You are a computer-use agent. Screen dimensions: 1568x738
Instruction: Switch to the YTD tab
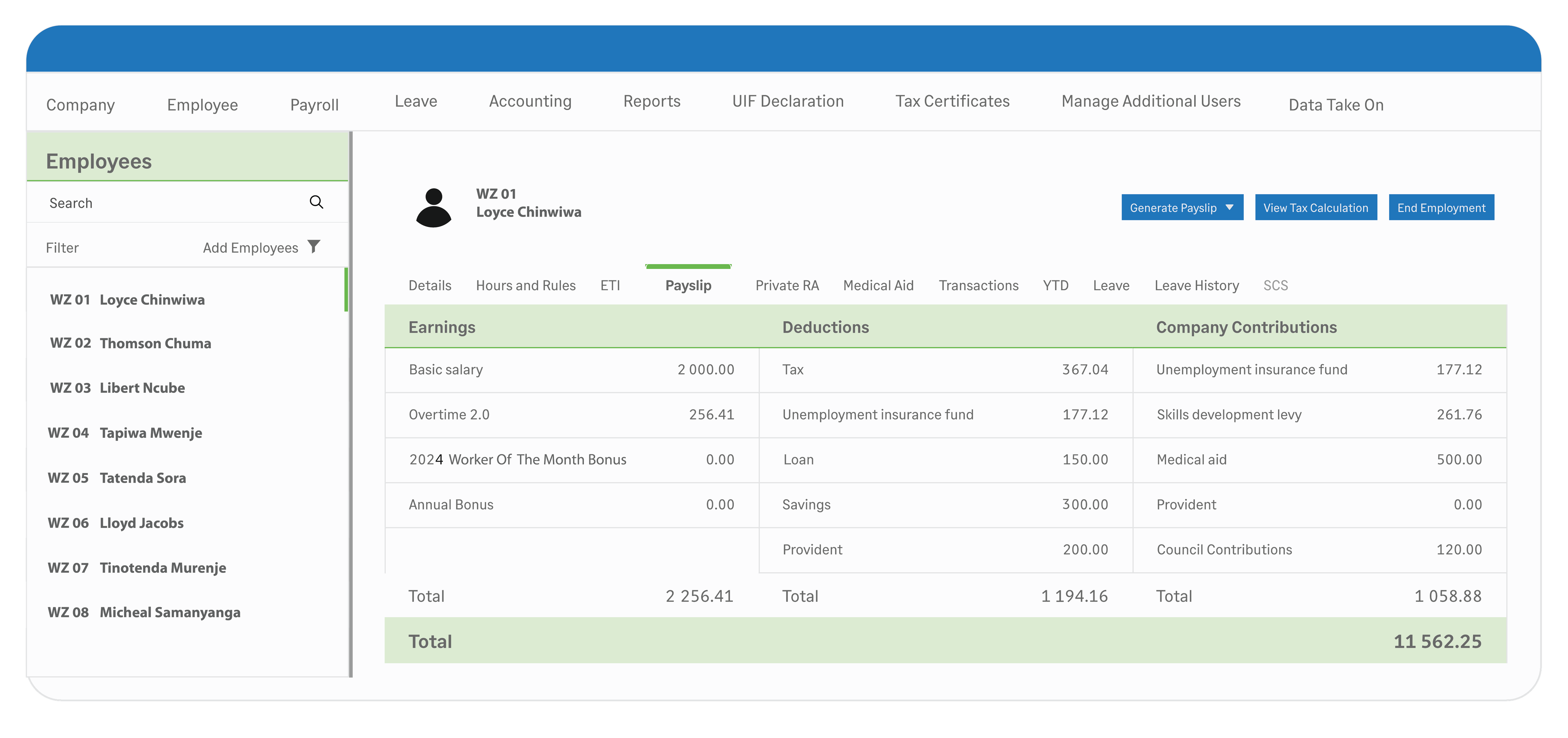(1055, 285)
